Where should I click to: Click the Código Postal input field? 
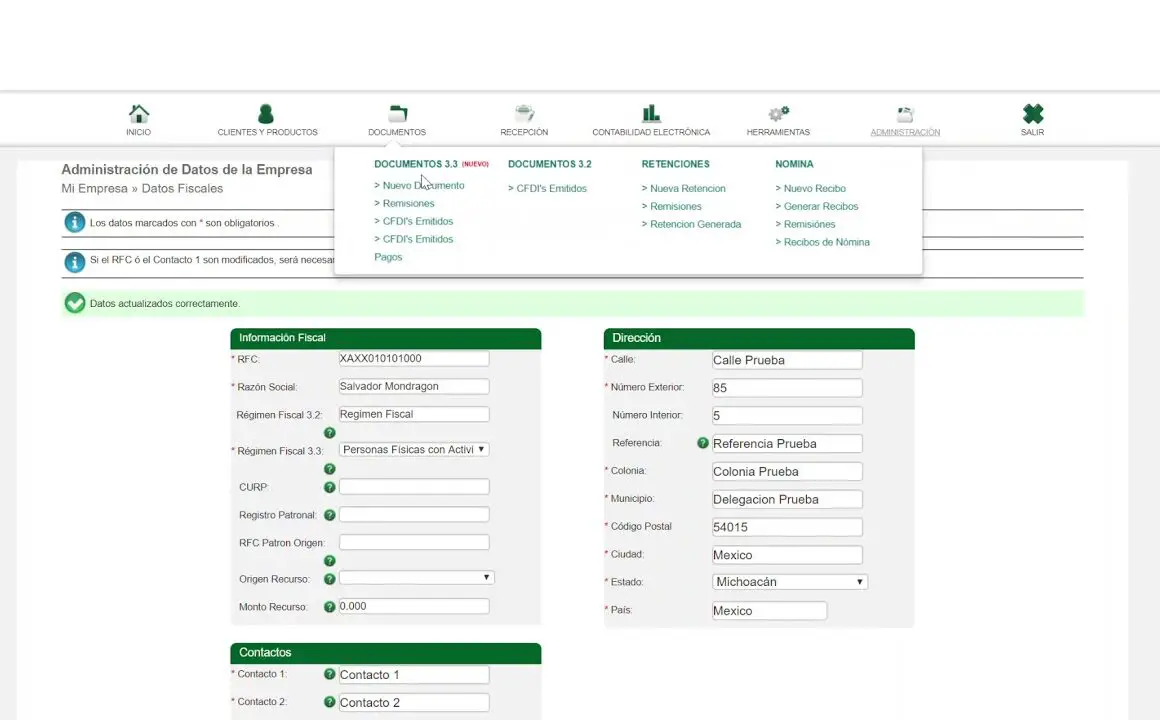pyautogui.click(x=786, y=527)
